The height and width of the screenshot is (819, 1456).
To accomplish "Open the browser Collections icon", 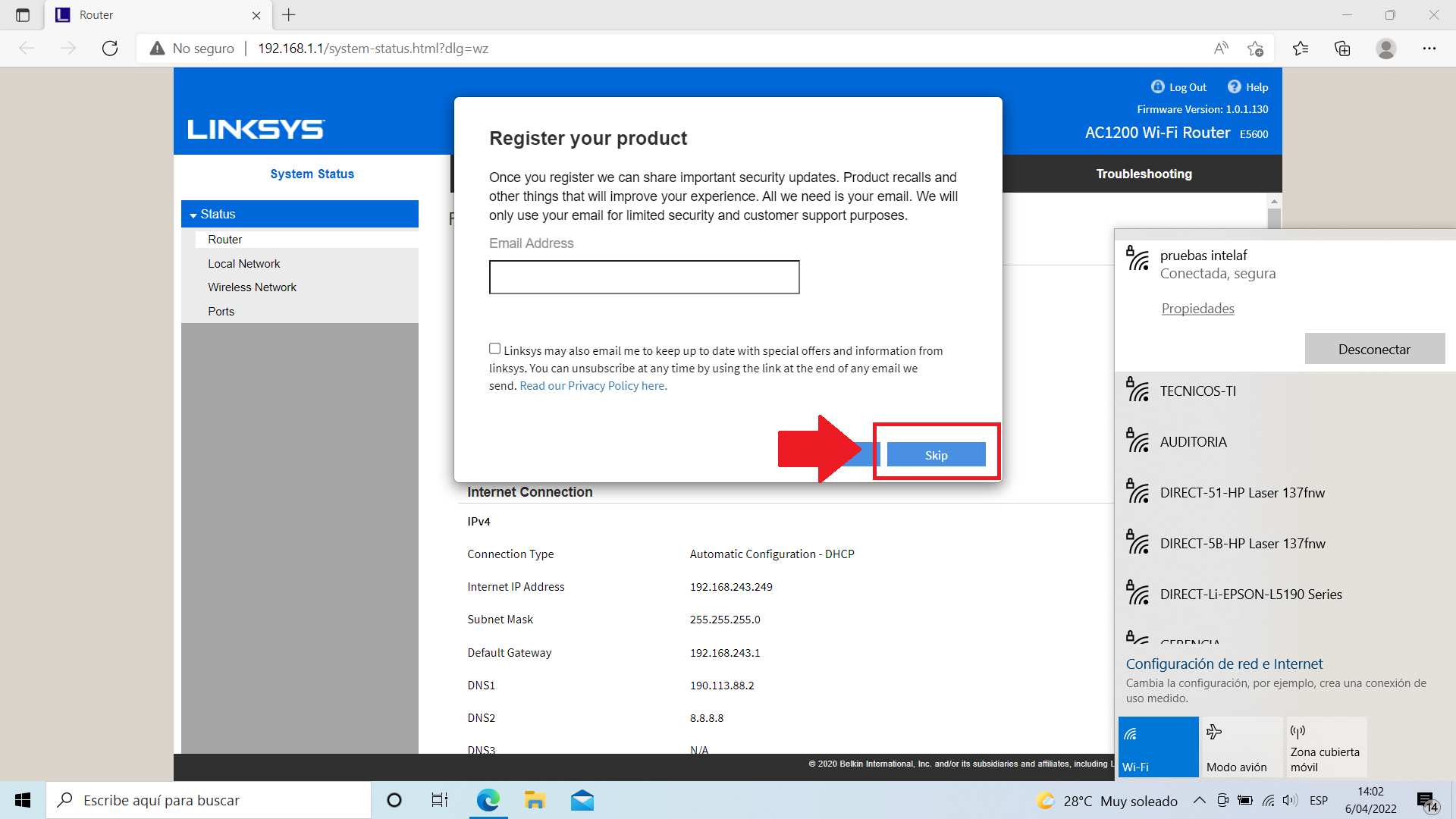I will tap(1342, 49).
